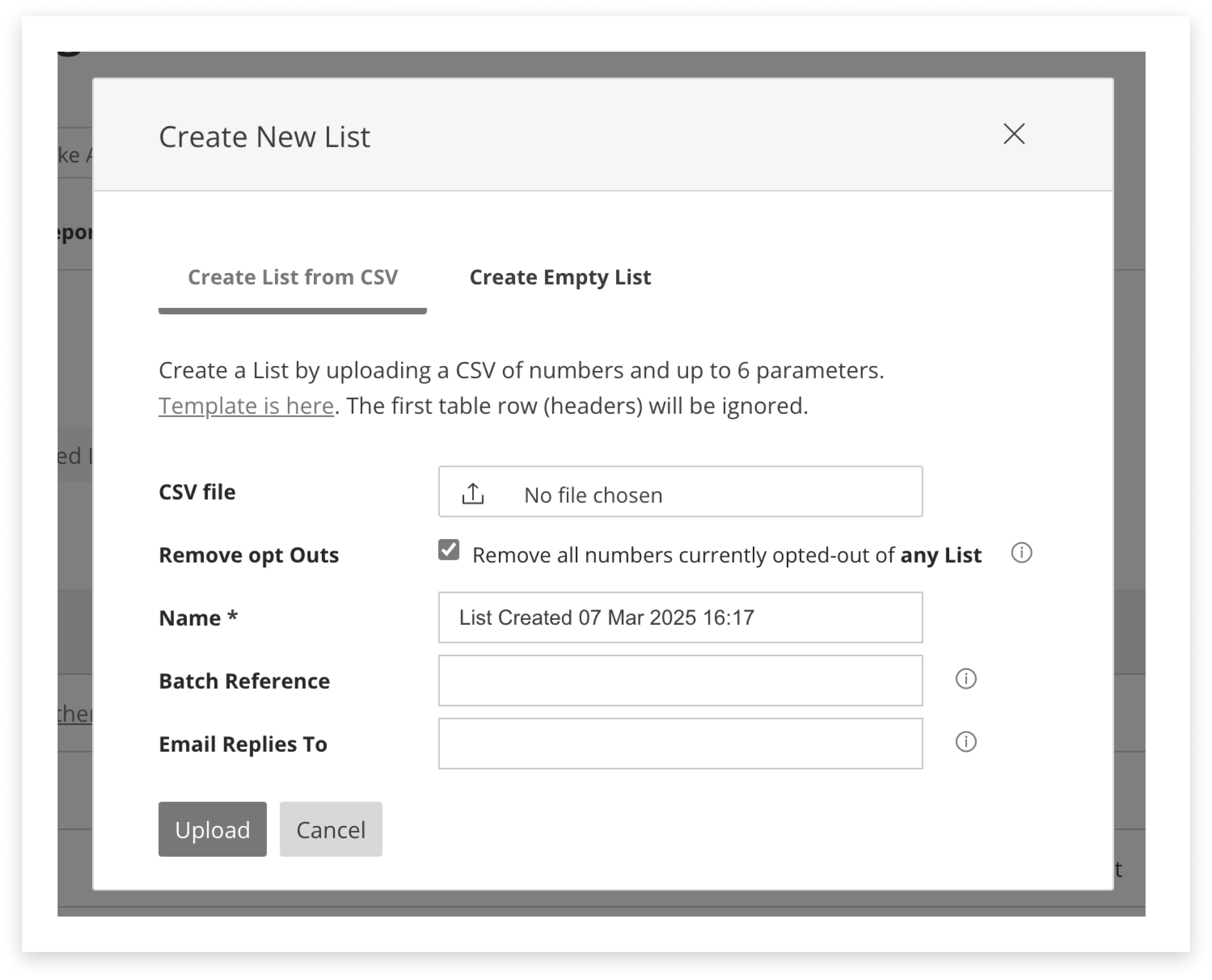Image resolution: width=1212 pixels, height=980 pixels.
Task: Open the CSV template via Template is here
Action: click(x=246, y=405)
